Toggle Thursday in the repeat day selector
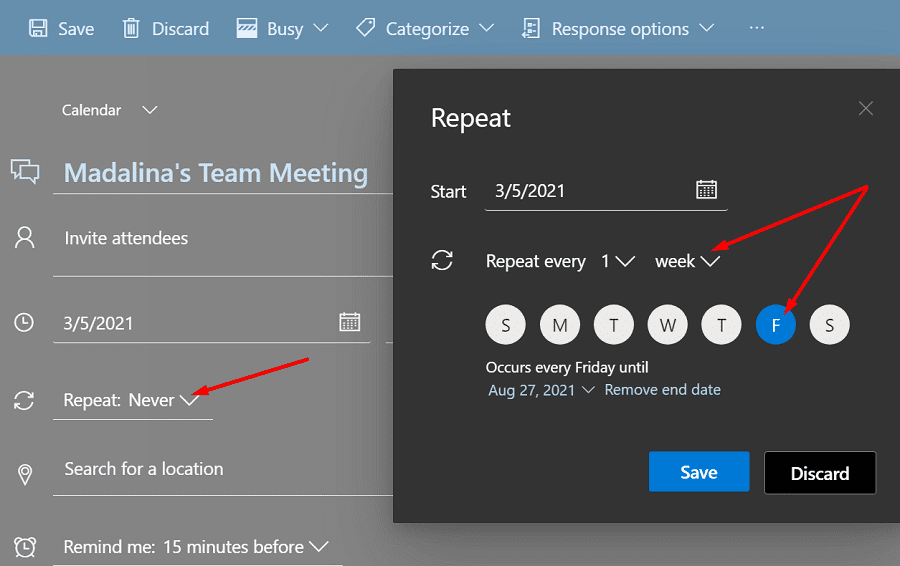Screen dimensions: 900x566 pos(721,325)
